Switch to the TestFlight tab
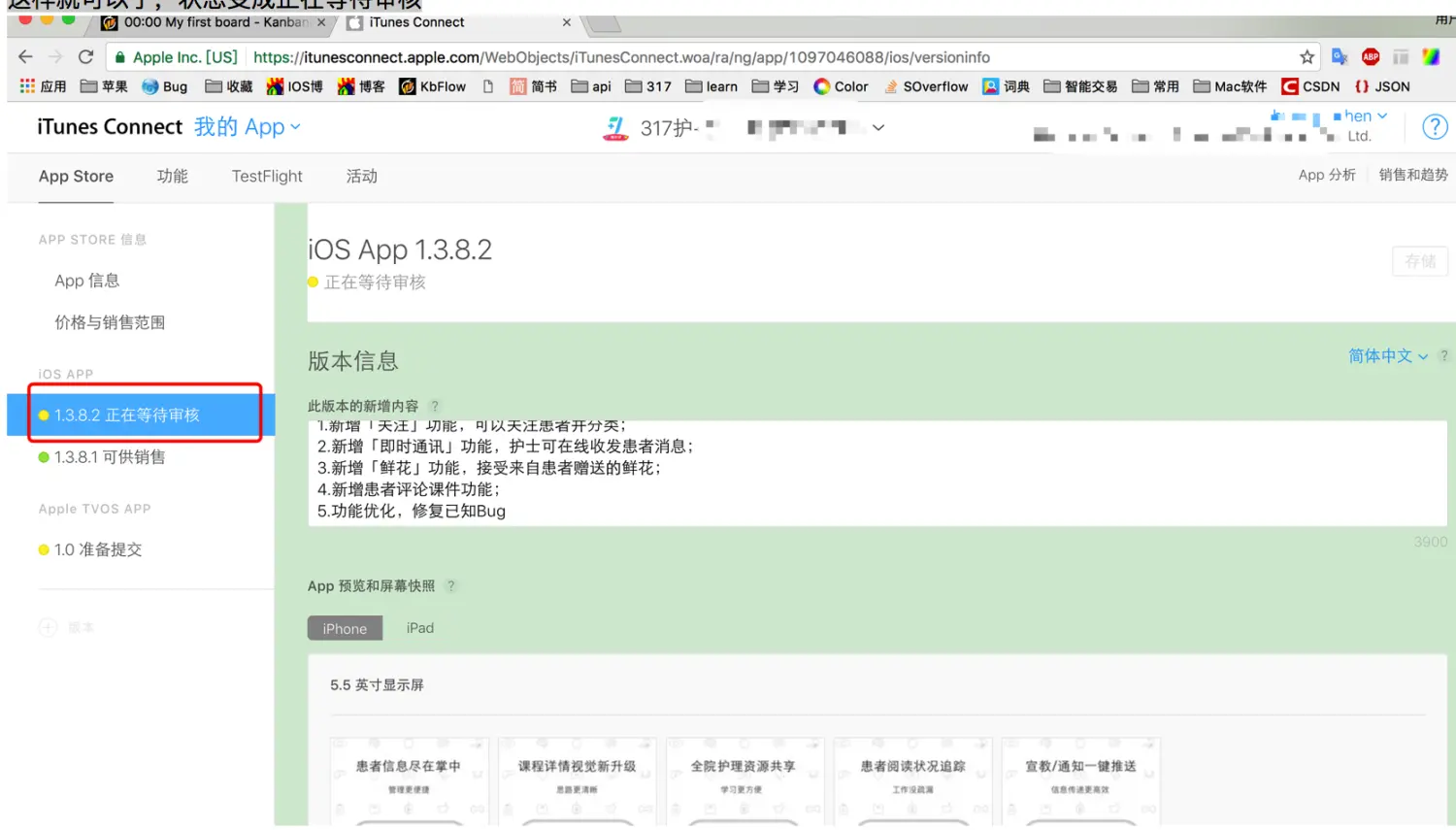Image resolution: width=1456 pixels, height=830 pixels. (267, 176)
